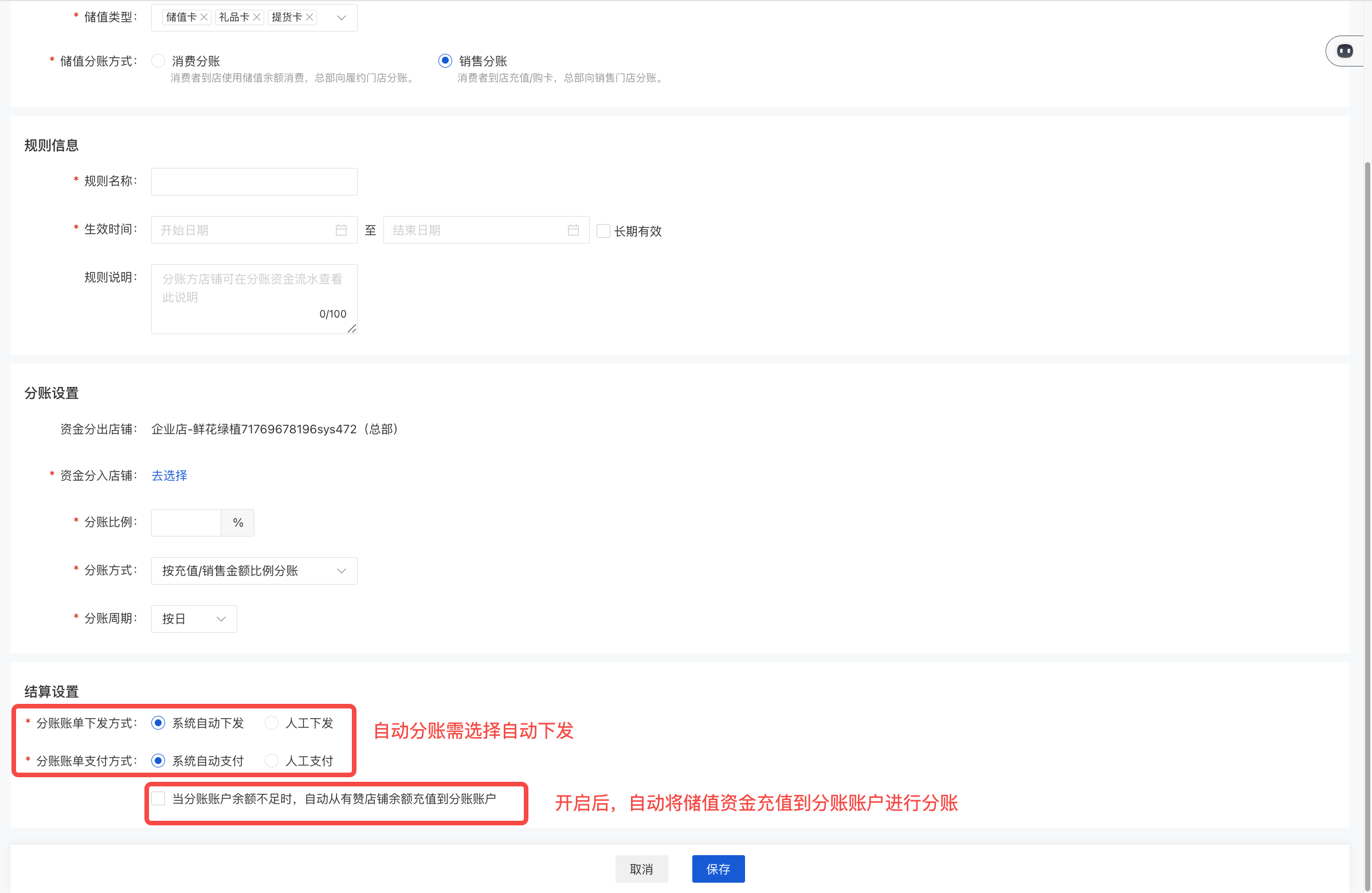Open the 分账方式 dropdown
This screenshot has height=893, width=1372.
point(254,571)
